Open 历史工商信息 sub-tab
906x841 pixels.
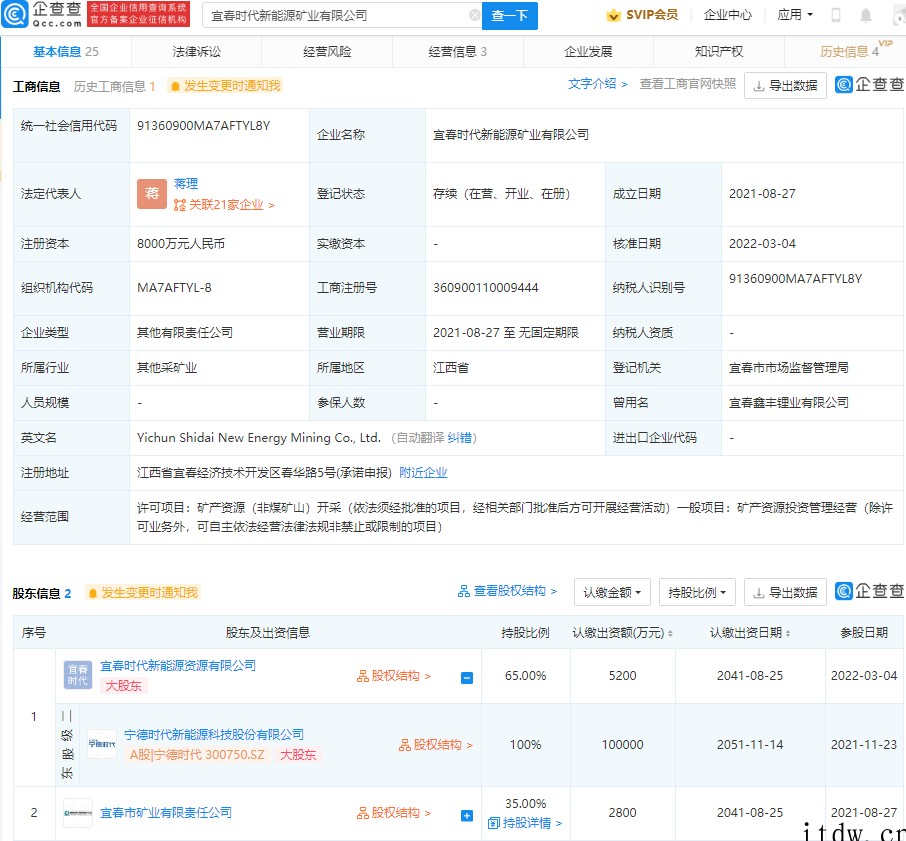point(114,86)
